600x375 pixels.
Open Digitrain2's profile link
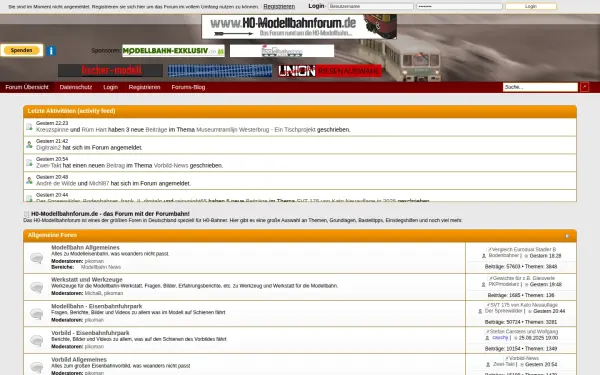(x=48, y=148)
